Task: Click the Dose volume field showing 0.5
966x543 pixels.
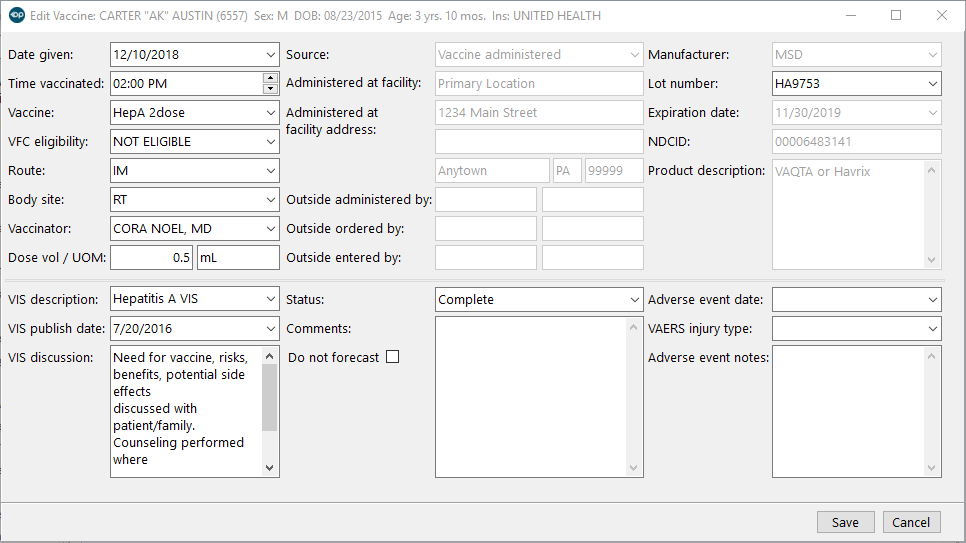Action: (152, 258)
